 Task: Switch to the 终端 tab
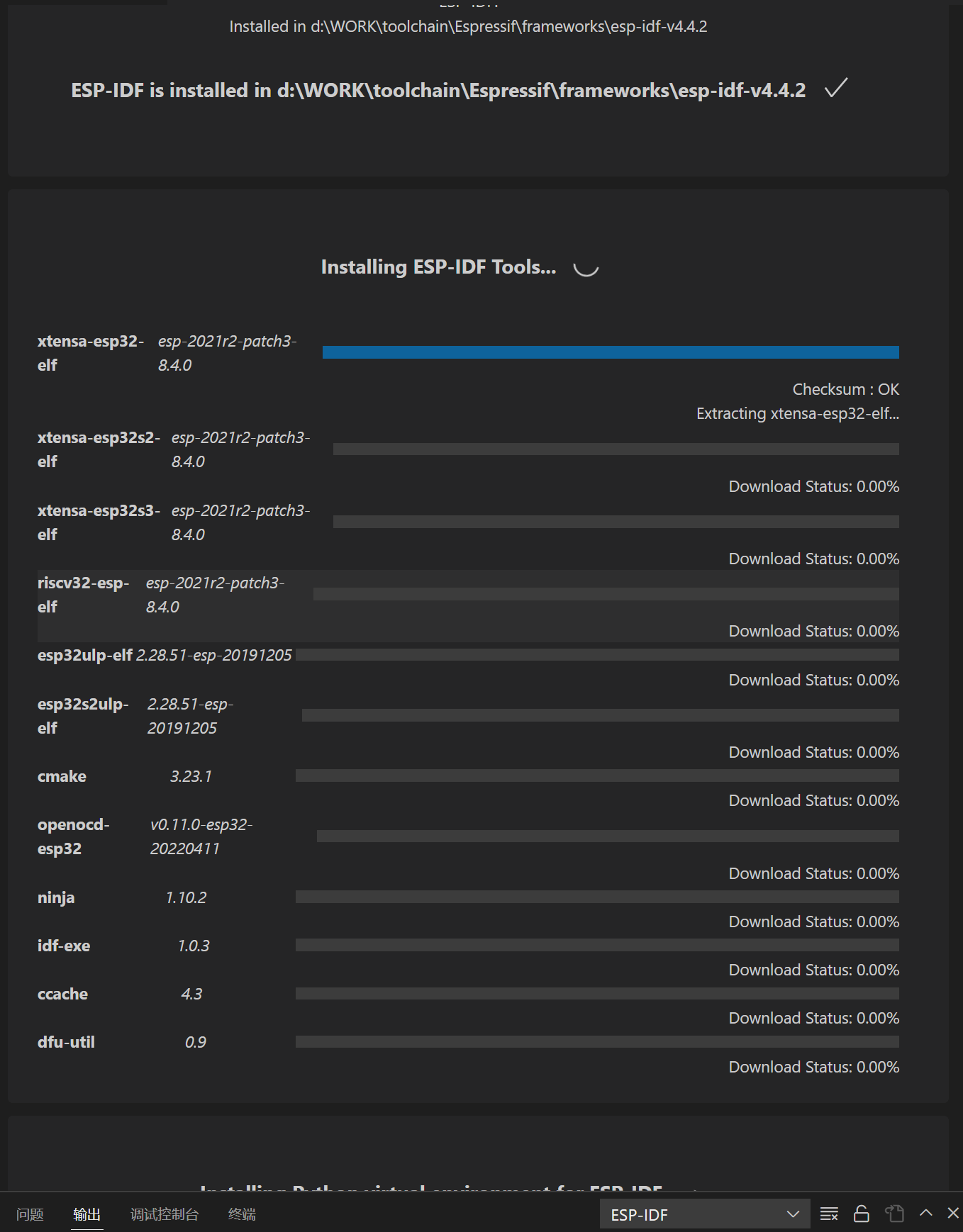pyautogui.click(x=242, y=1214)
